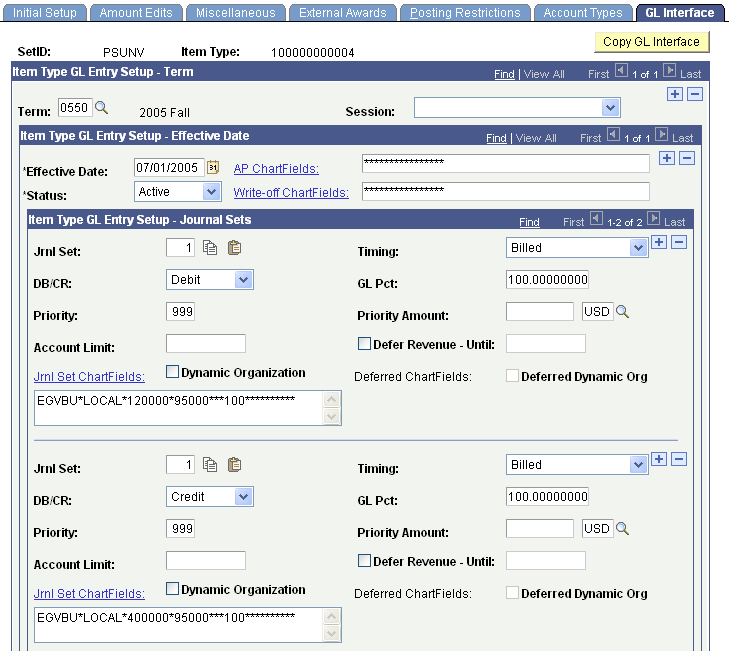Show previous Journal Sets row arrow

pyautogui.click(x=596, y=219)
